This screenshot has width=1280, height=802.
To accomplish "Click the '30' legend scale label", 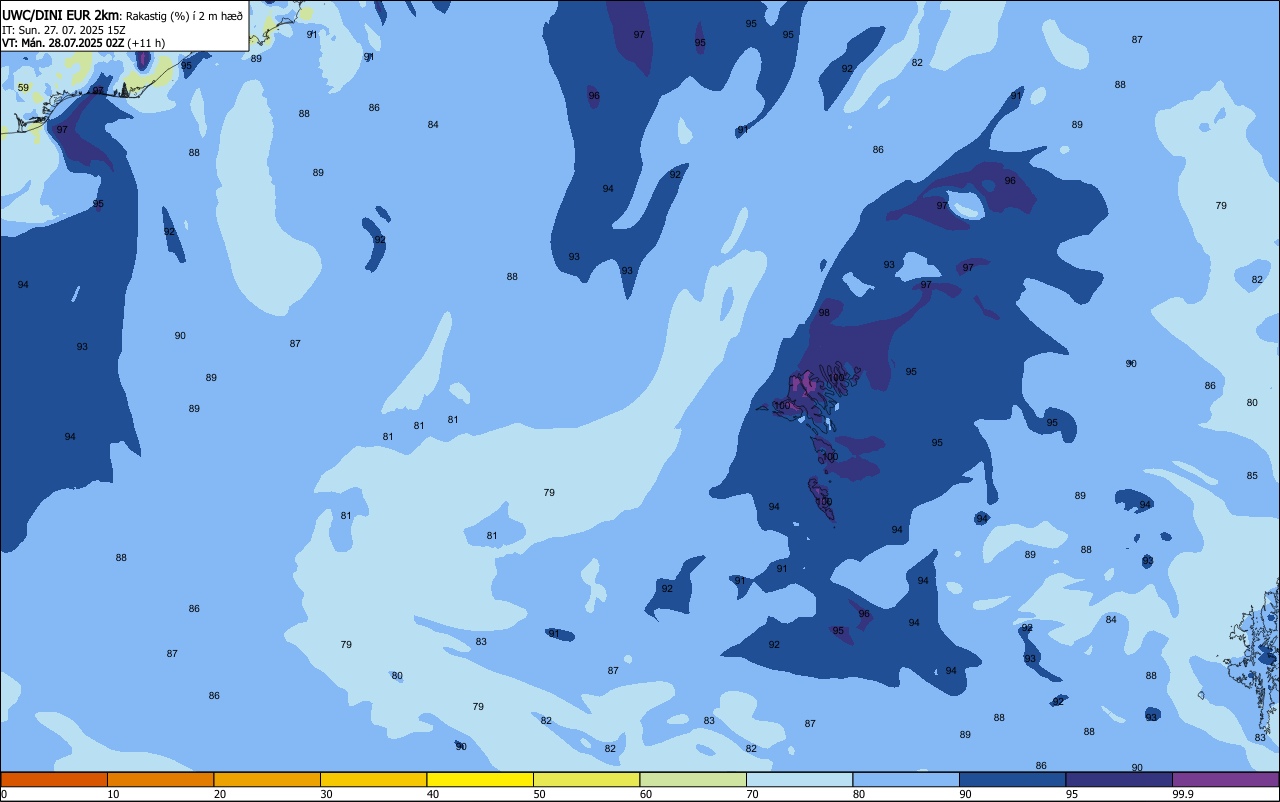I will click(327, 794).
